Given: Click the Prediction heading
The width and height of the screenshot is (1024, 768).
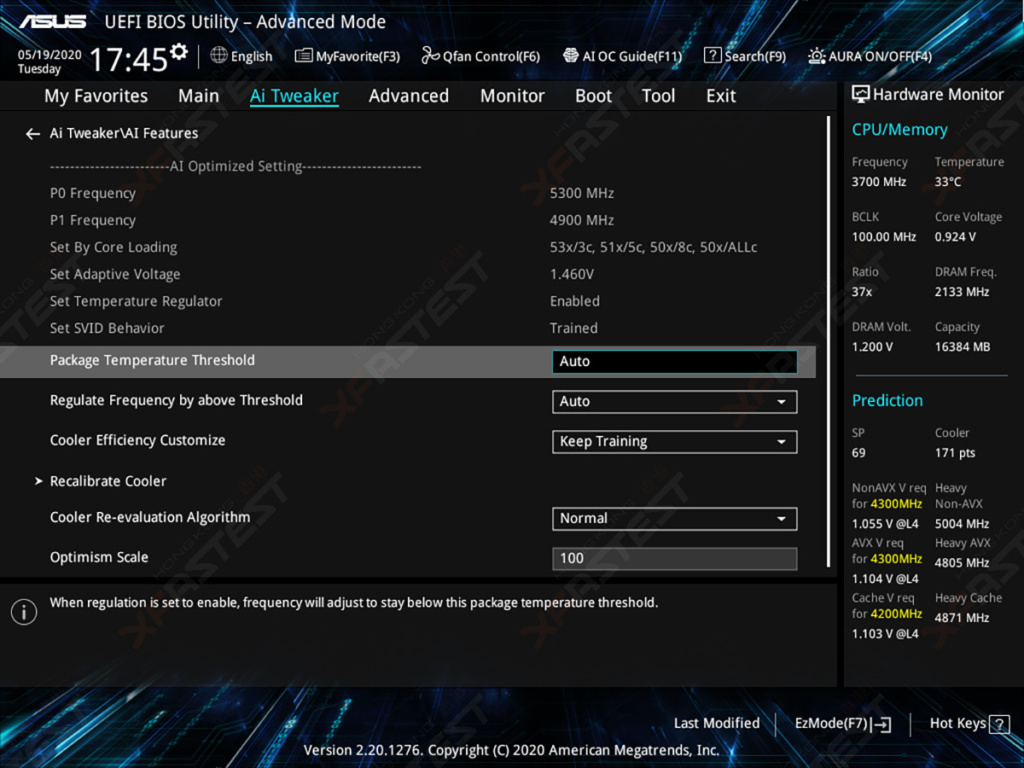Looking at the screenshot, I should pos(887,401).
